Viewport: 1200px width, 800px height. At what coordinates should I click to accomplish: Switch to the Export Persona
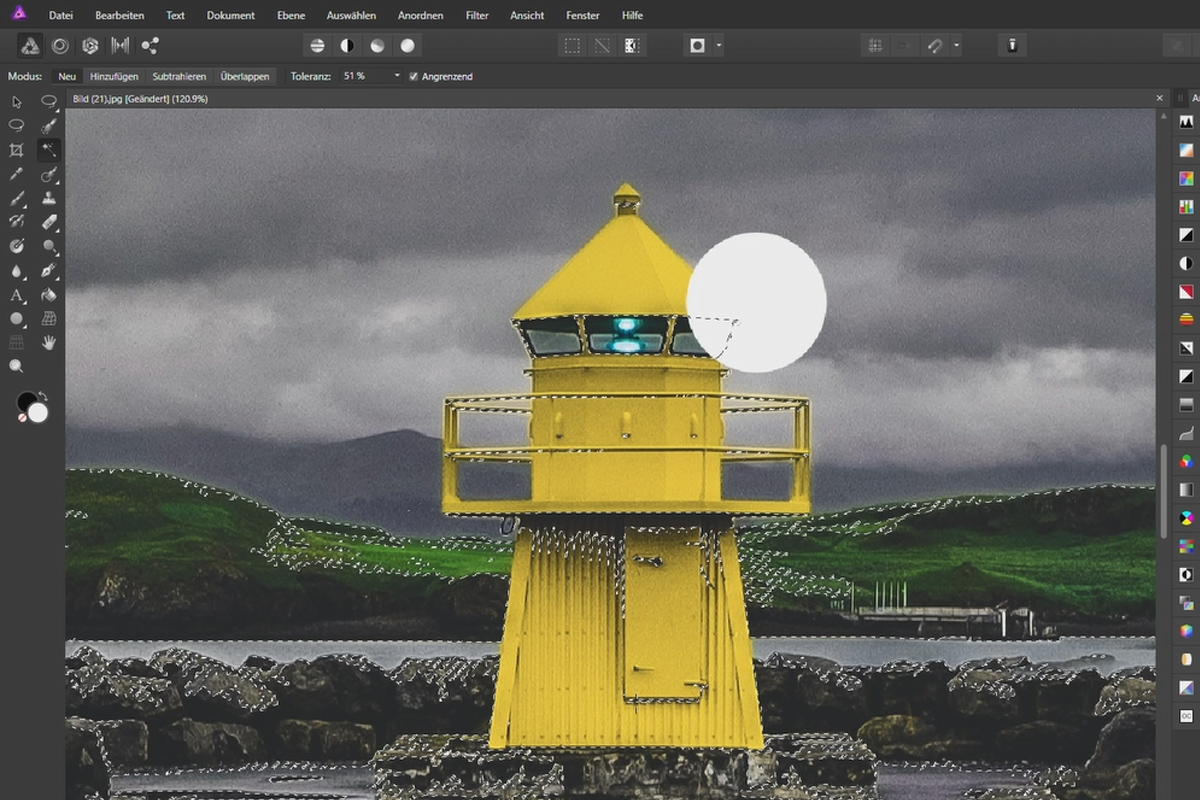pyautogui.click(x=150, y=46)
